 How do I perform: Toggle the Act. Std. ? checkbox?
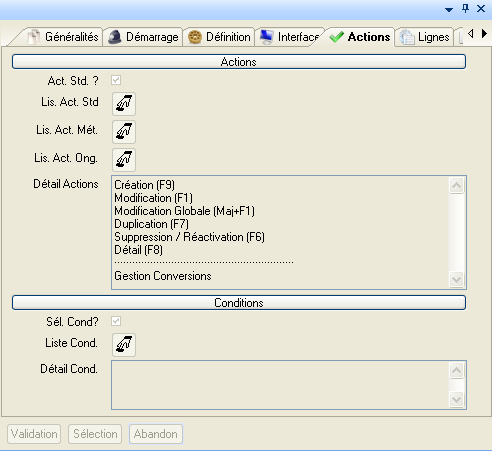[x=116, y=80]
